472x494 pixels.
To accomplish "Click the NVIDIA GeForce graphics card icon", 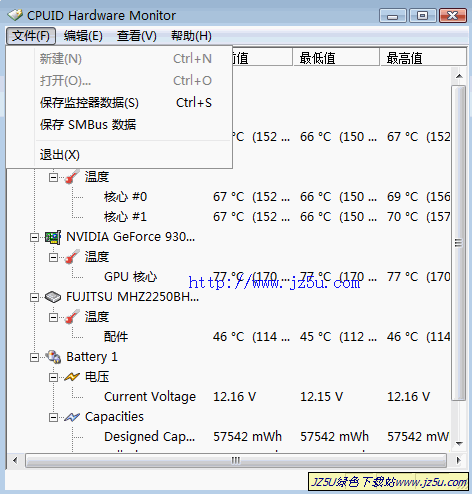I will [x=53, y=237].
